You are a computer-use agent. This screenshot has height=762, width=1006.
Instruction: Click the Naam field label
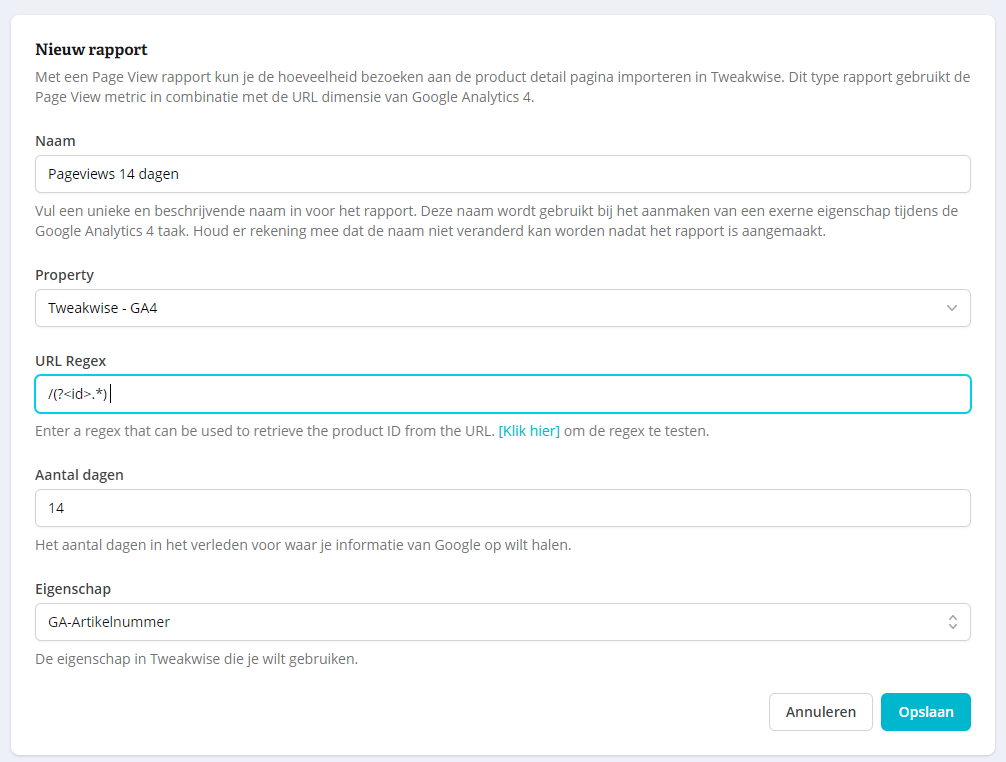(55, 141)
